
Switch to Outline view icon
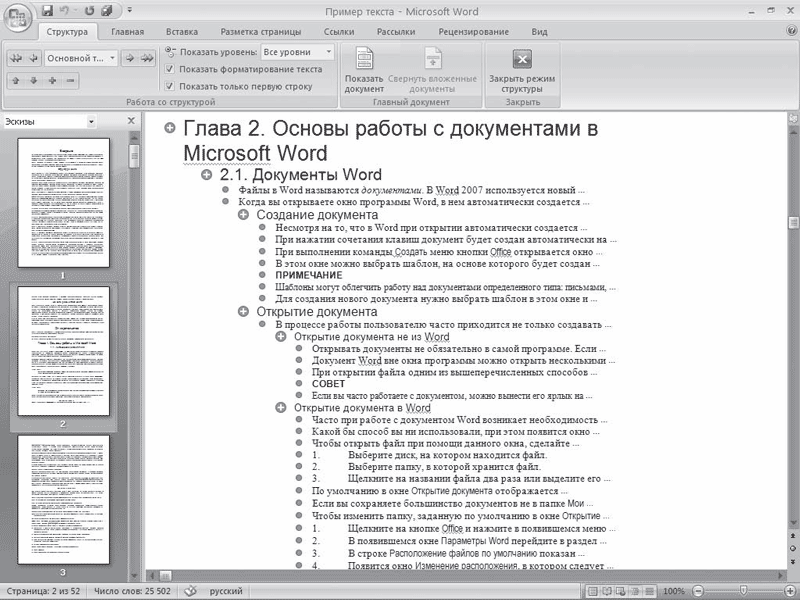click(635, 591)
